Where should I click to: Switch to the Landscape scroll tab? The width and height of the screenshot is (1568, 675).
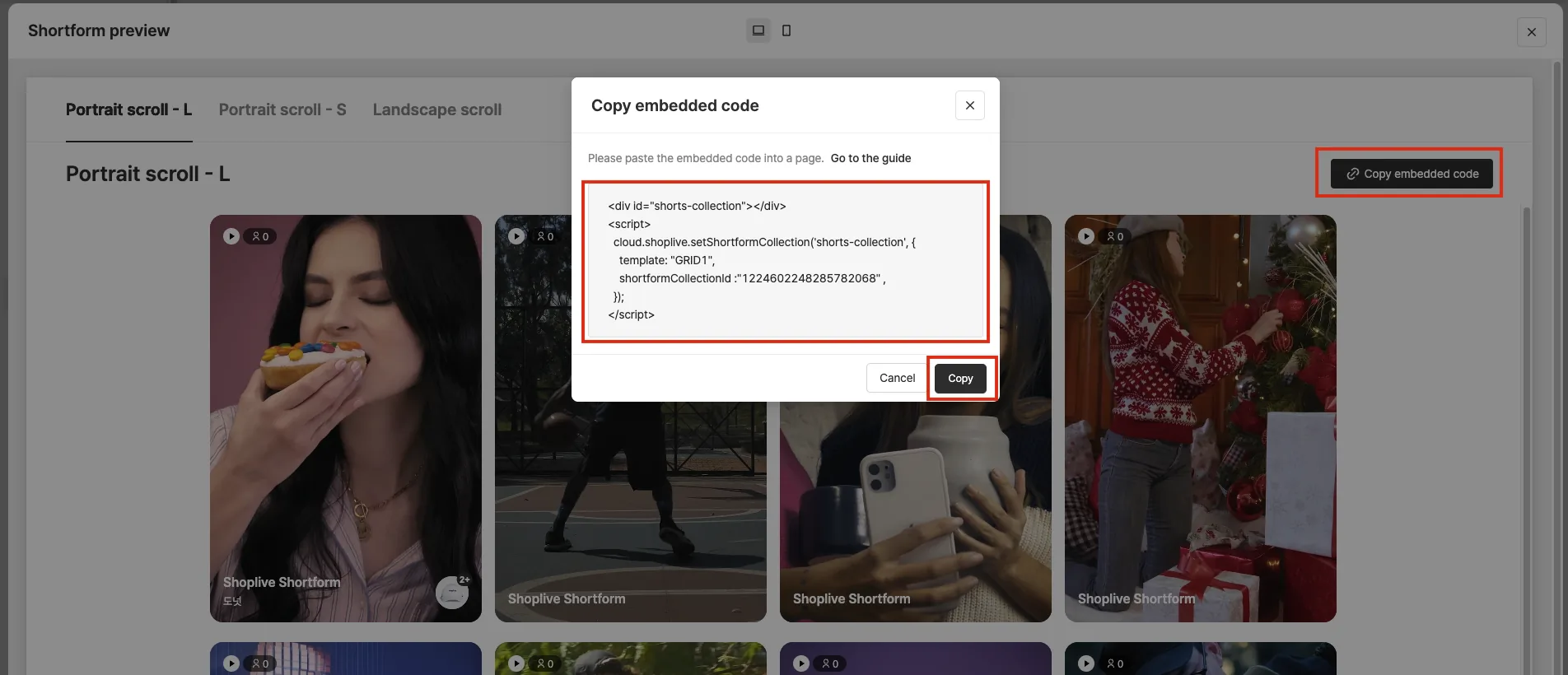pyautogui.click(x=437, y=109)
